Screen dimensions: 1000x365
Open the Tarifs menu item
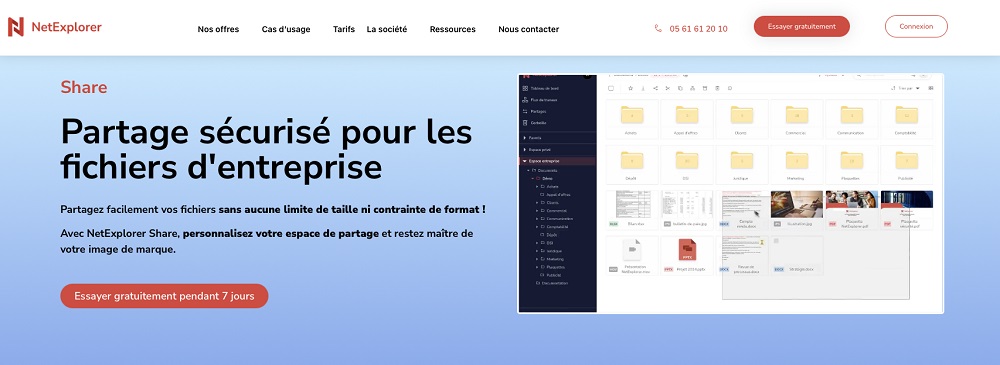pyautogui.click(x=344, y=29)
